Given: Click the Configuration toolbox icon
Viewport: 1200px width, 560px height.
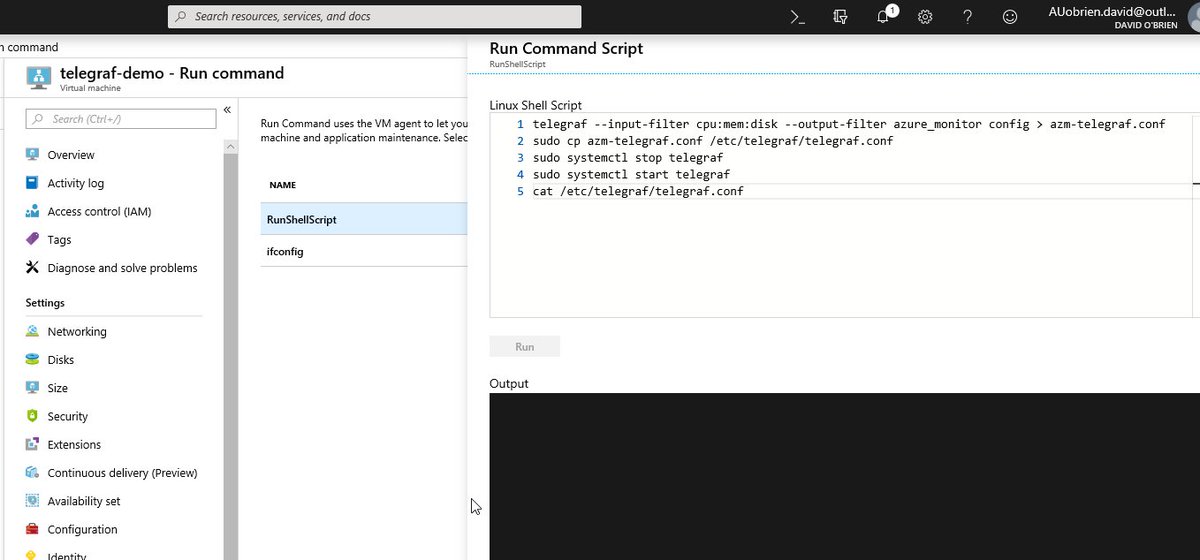Looking at the screenshot, I should click(x=33, y=529).
